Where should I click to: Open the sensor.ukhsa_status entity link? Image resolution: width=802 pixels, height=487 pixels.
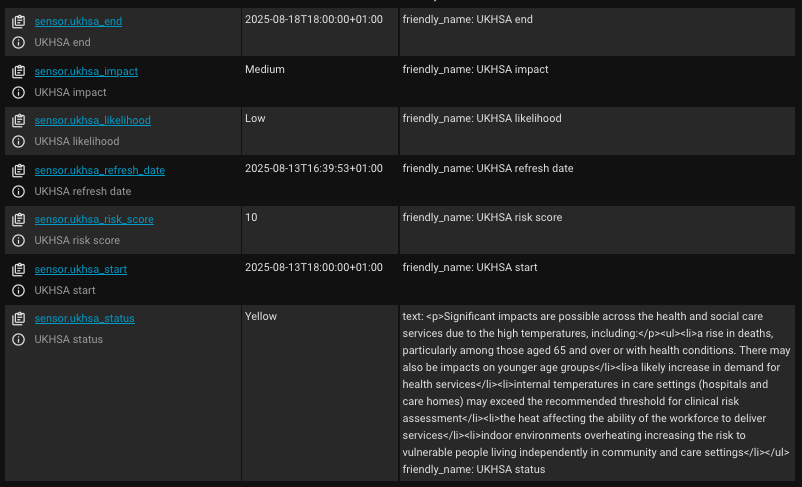[x=84, y=318]
